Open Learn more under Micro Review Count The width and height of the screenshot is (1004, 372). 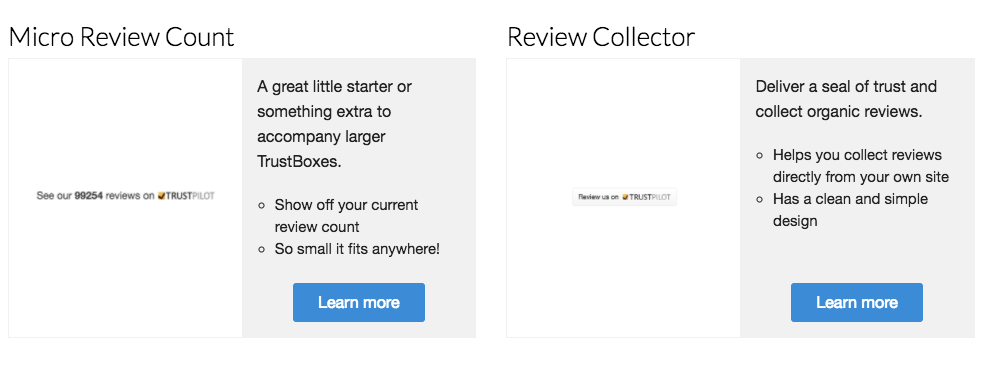tap(359, 302)
